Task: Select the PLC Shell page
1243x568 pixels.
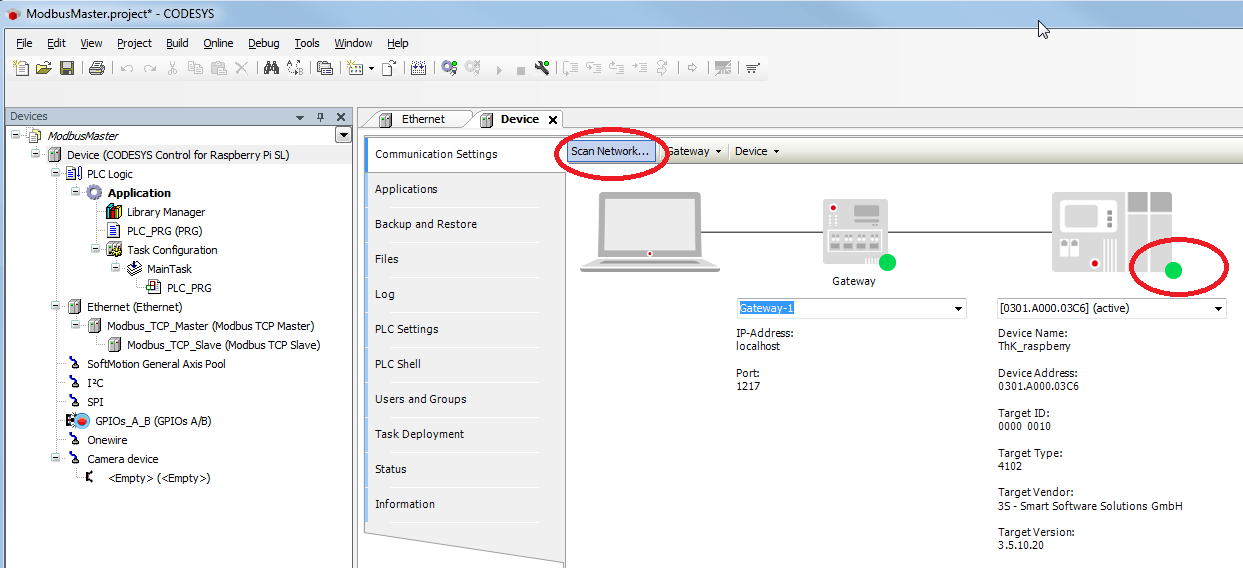Action: (397, 364)
